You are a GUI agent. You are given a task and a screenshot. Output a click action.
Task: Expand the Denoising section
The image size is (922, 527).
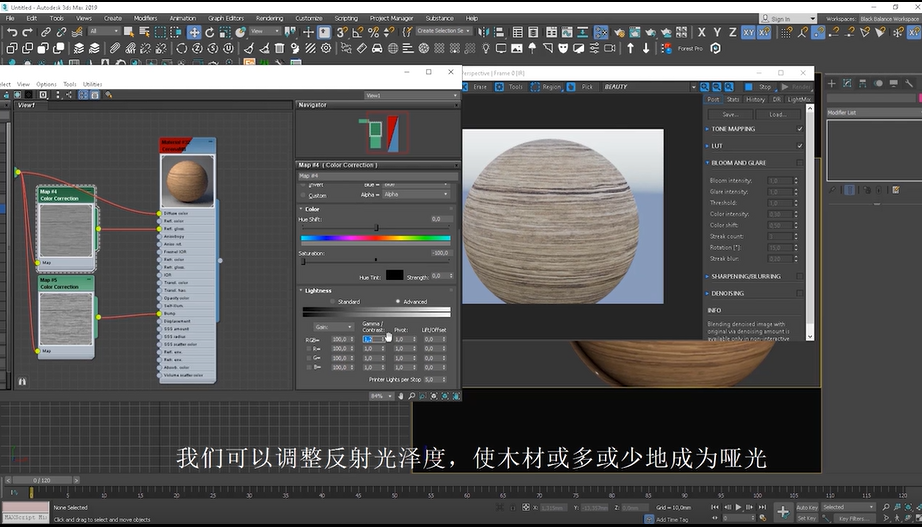(707, 293)
